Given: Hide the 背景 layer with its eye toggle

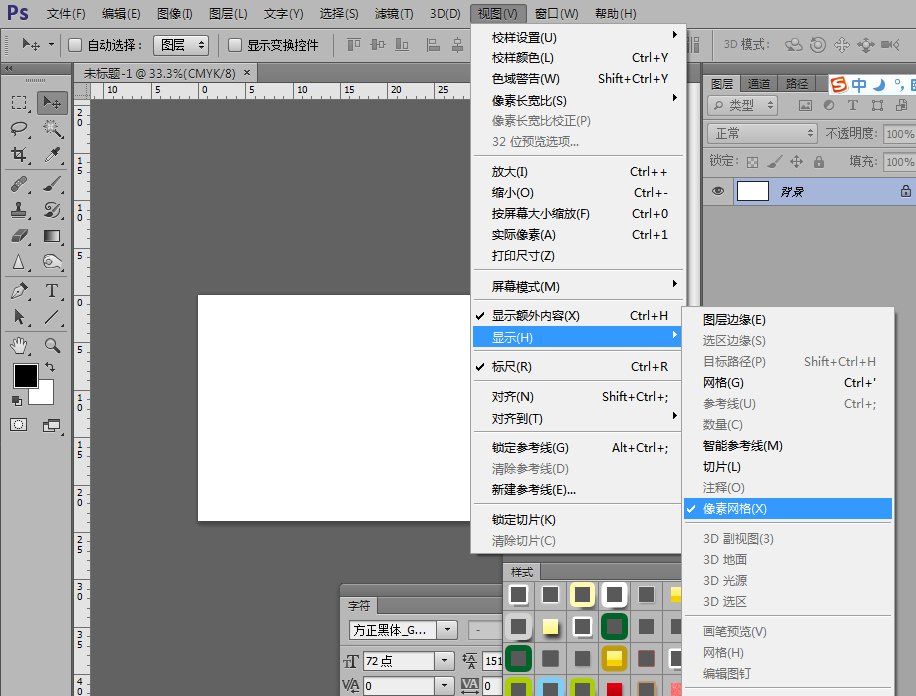Looking at the screenshot, I should [717, 191].
